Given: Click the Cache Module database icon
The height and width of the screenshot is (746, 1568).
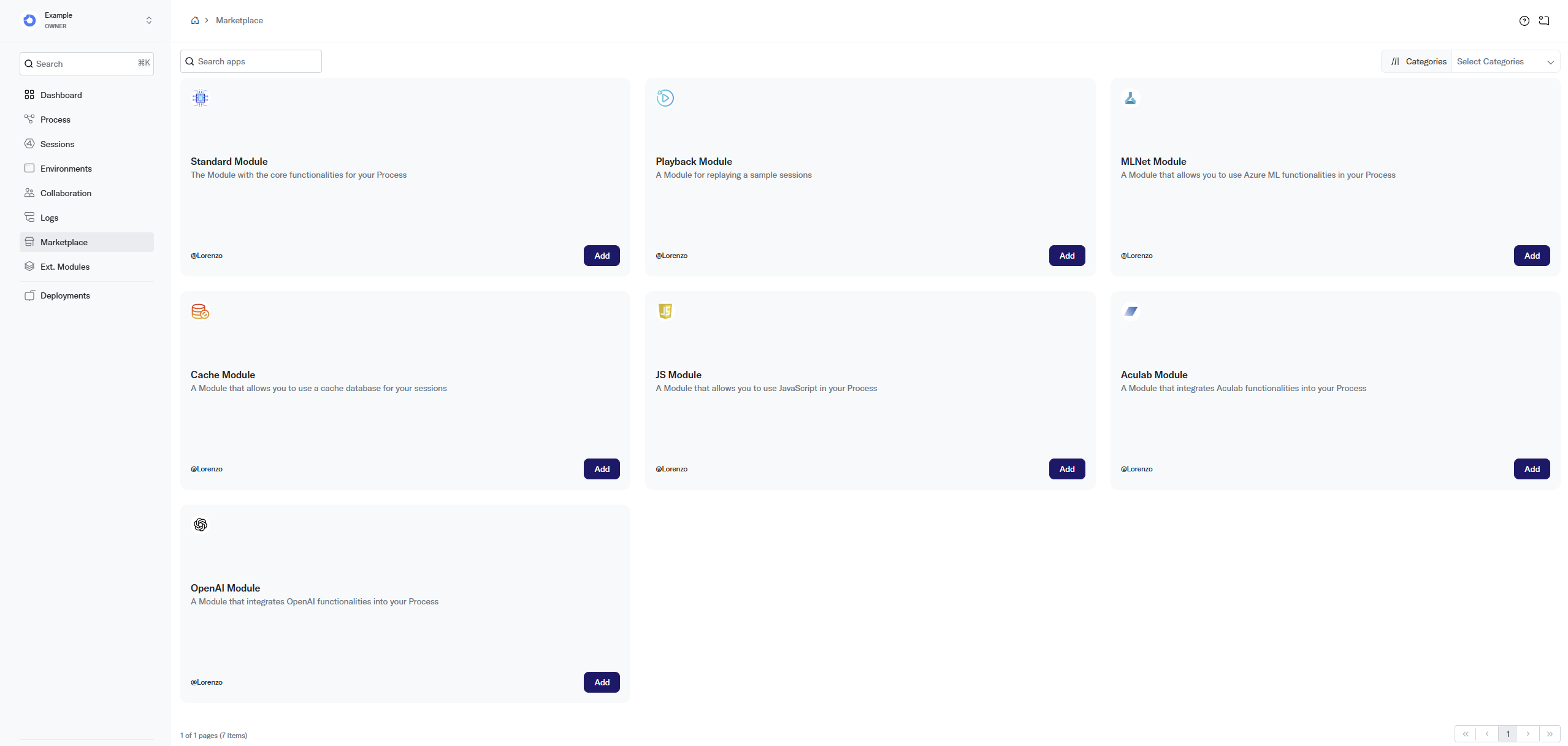Looking at the screenshot, I should coord(201,311).
